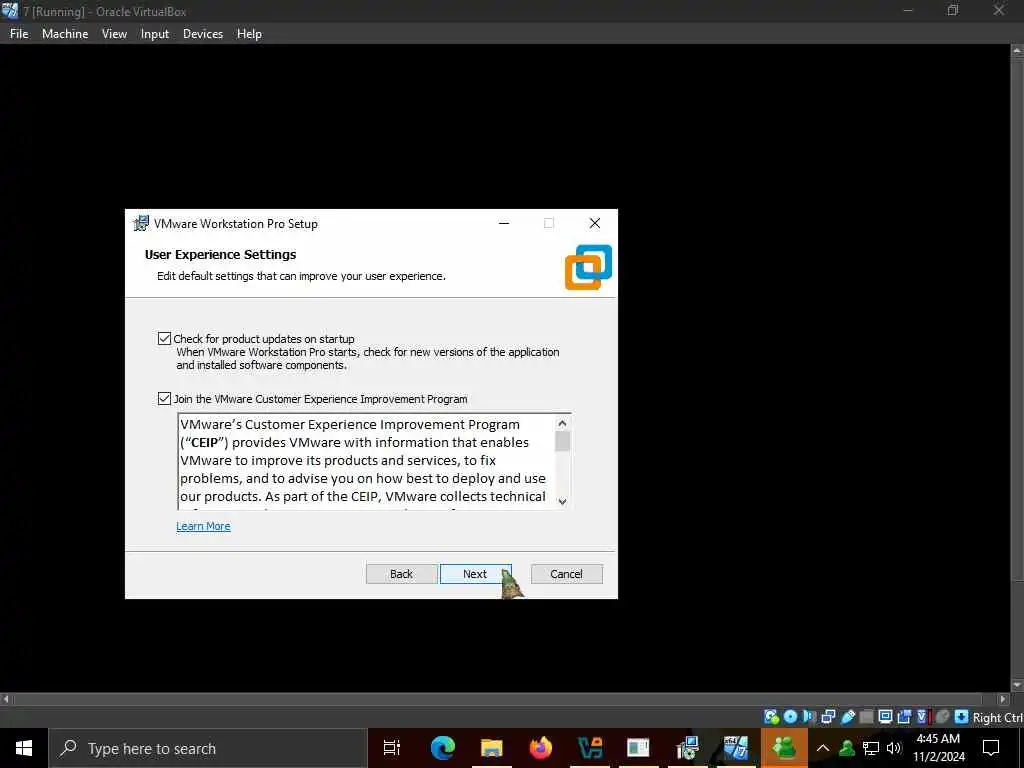Click the VirtualBox display status icon
This screenshot has height=768, width=1024.
click(x=886, y=717)
